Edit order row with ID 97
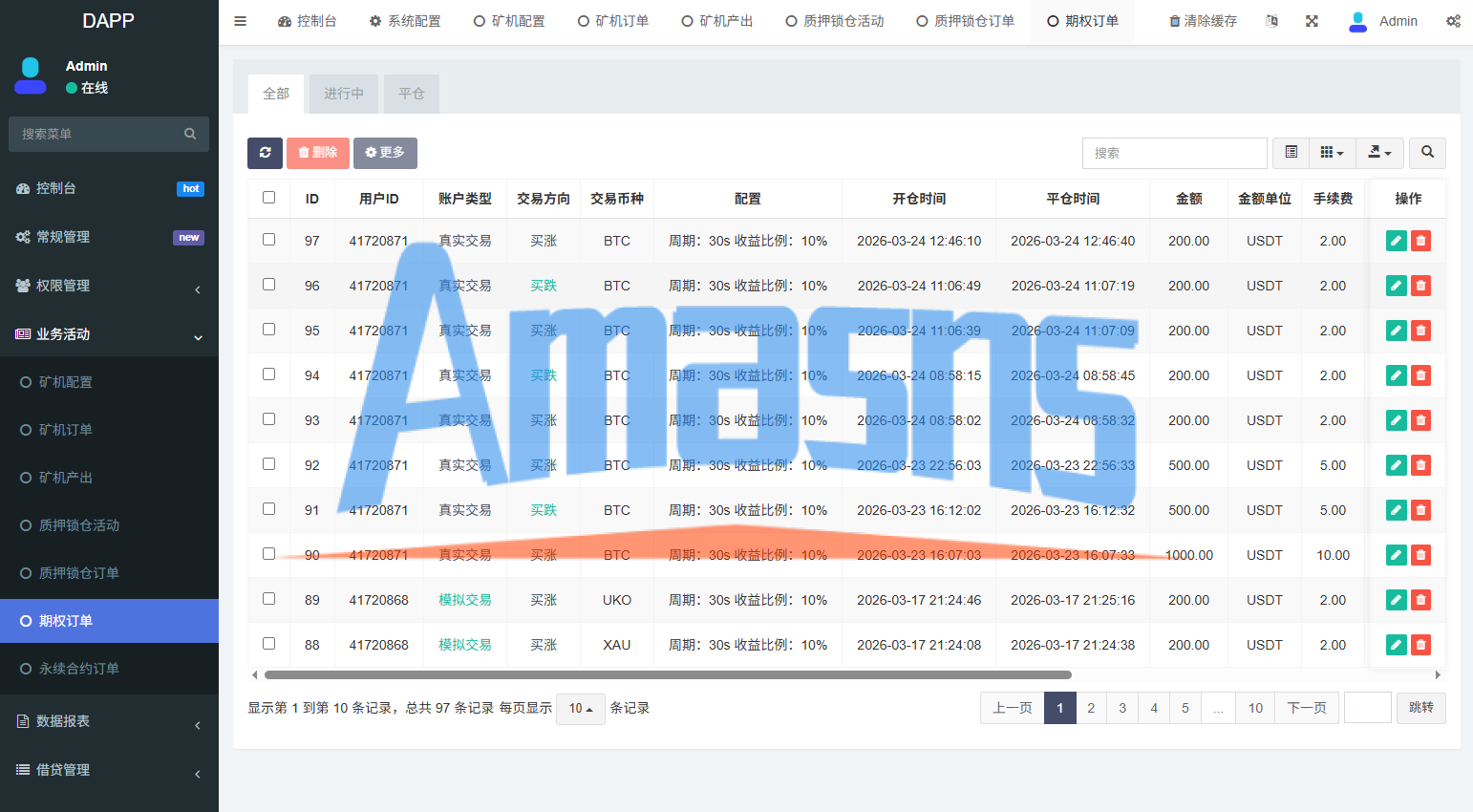This screenshot has height=812, width=1473. [x=1397, y=241]
